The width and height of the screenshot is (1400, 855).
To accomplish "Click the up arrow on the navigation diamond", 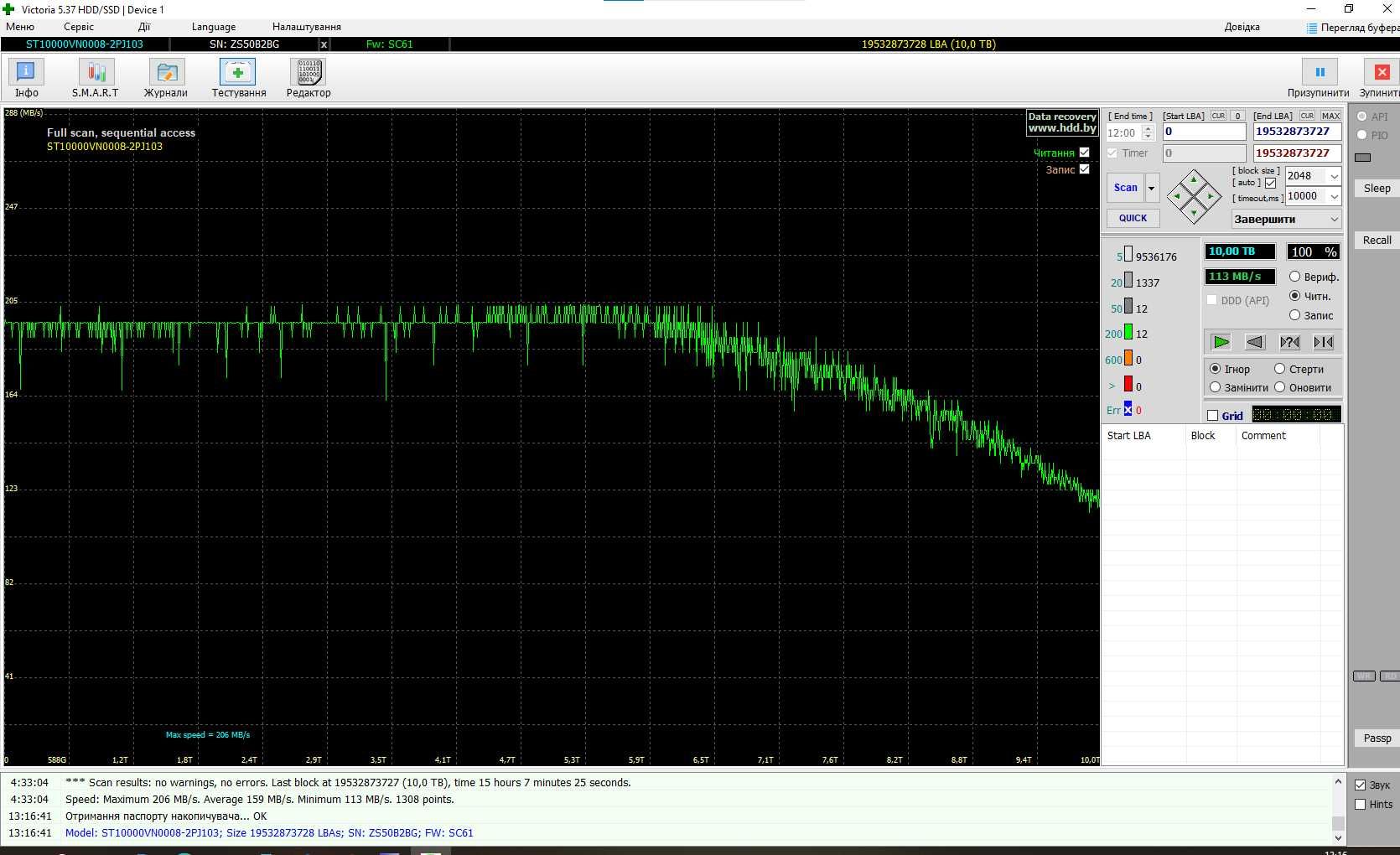I will [1195, 179].
